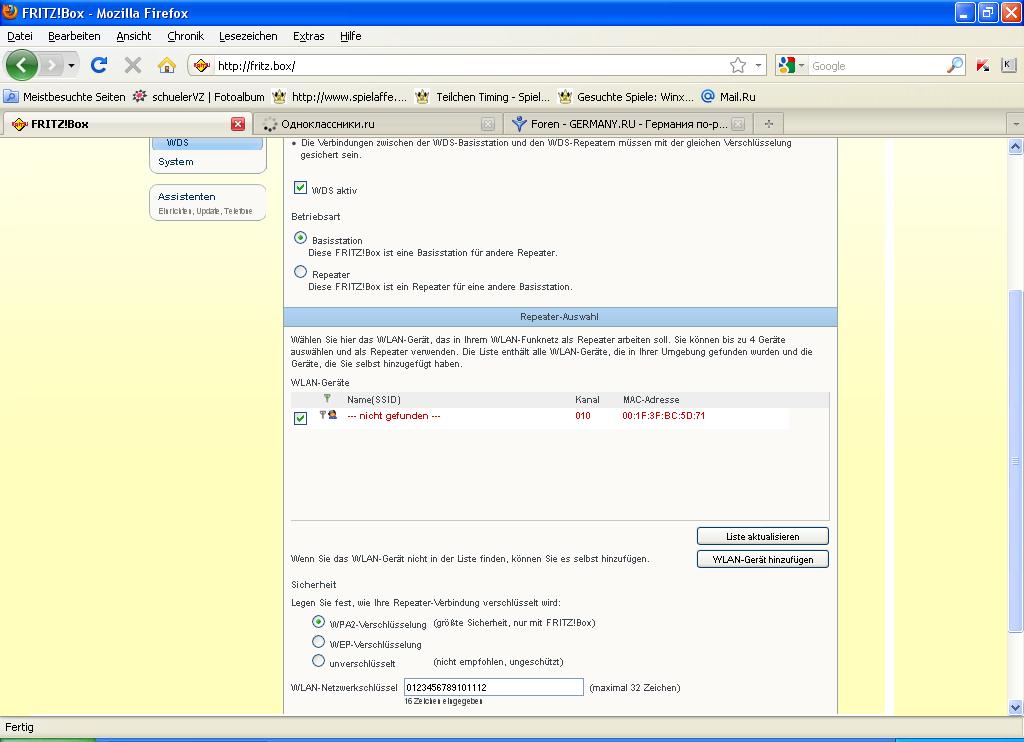
Task: Open Meistbesuchte Seiten bookmark folder
Action: (65, 97)
